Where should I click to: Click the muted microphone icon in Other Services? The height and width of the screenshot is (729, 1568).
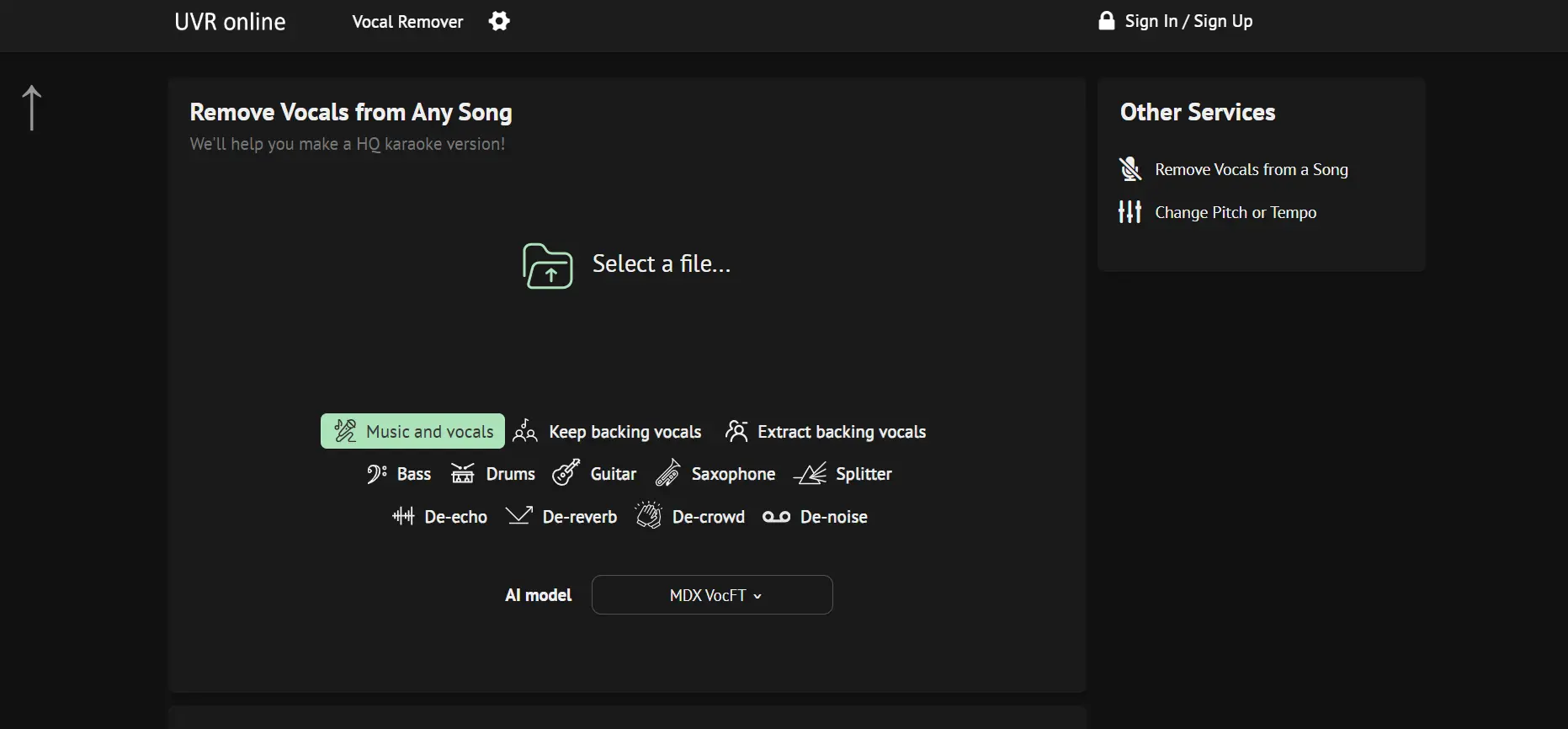(x=1130, y=169)
